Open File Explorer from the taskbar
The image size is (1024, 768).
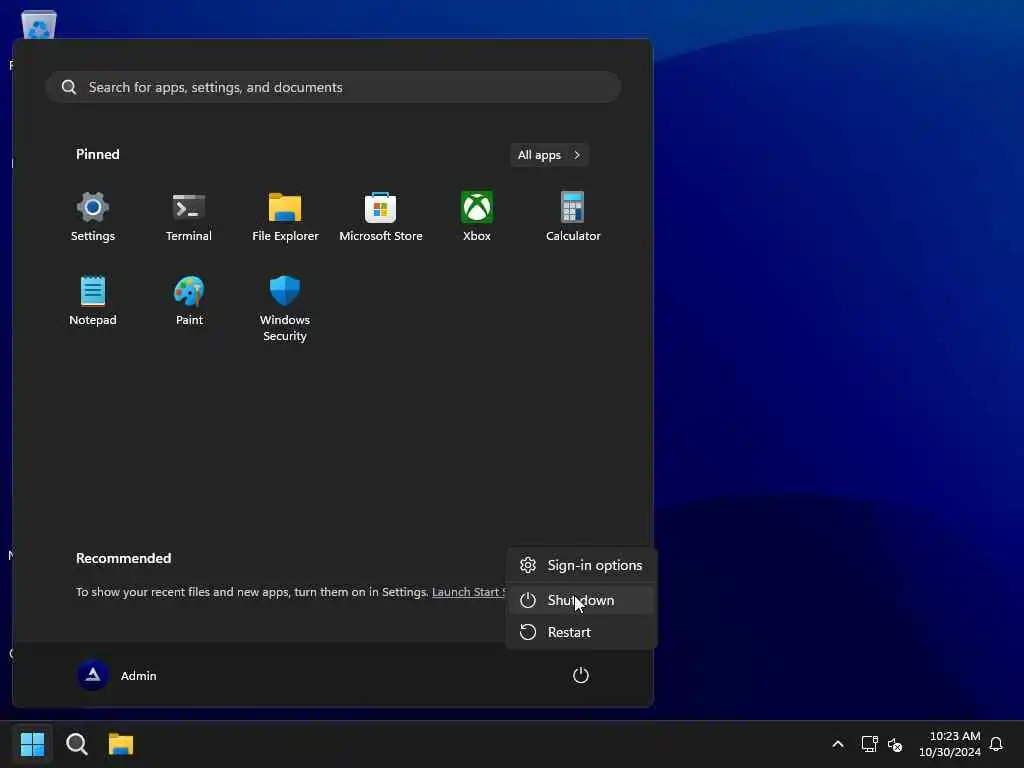121,744
